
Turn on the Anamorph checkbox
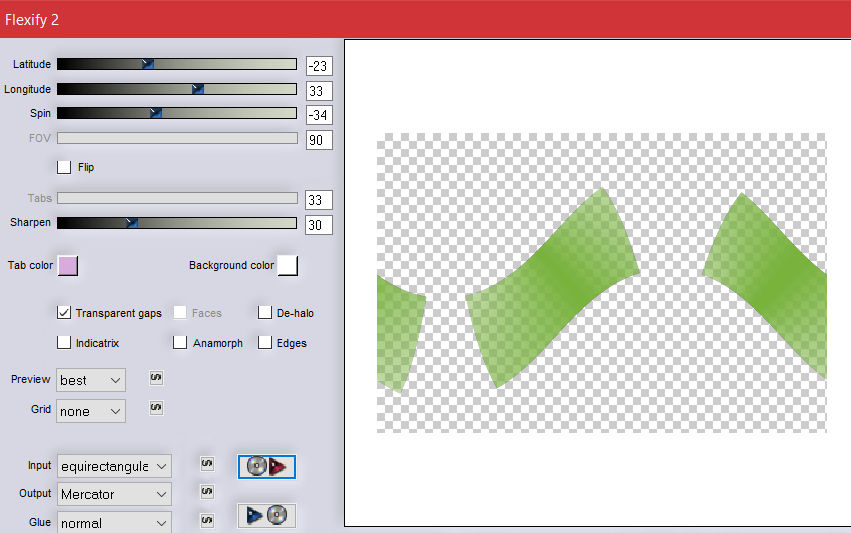click(x=180, y=342)
